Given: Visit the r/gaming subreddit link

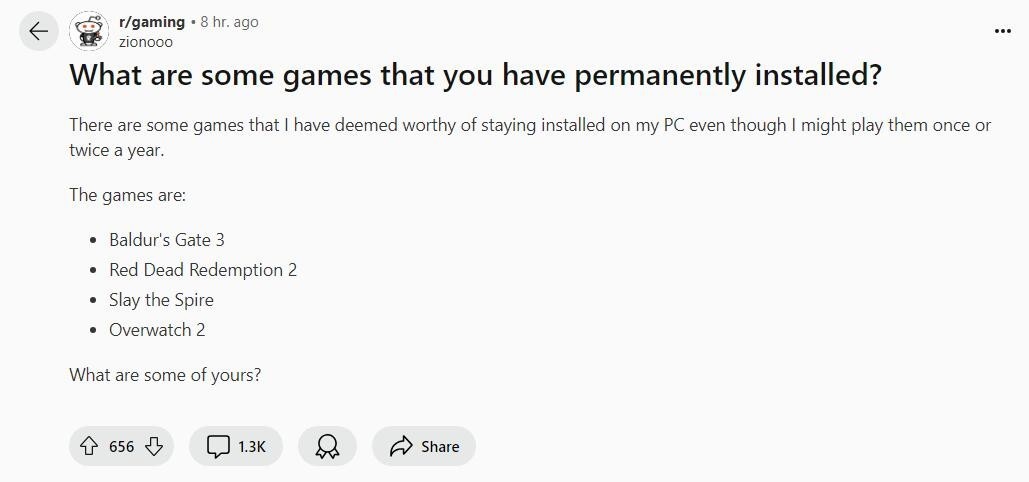Looking at the screenshot, I should point(151,21).
